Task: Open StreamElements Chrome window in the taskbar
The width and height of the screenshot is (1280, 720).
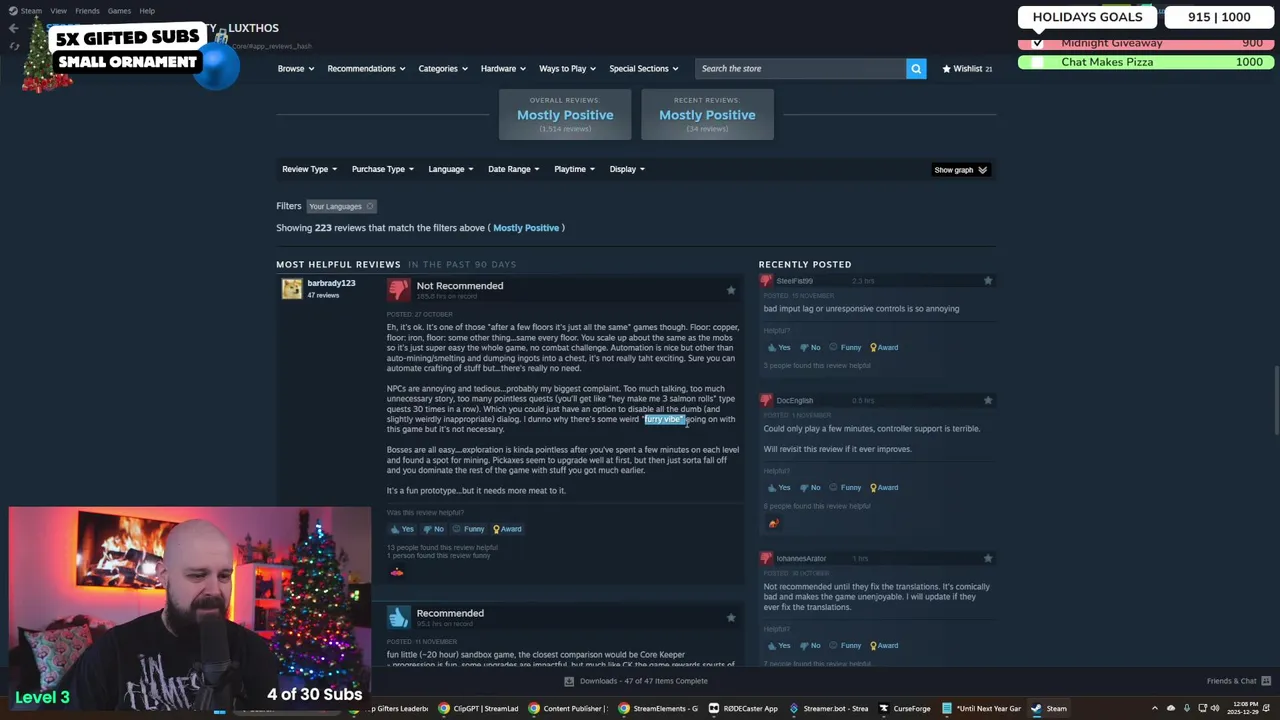Action: [658, 708]
